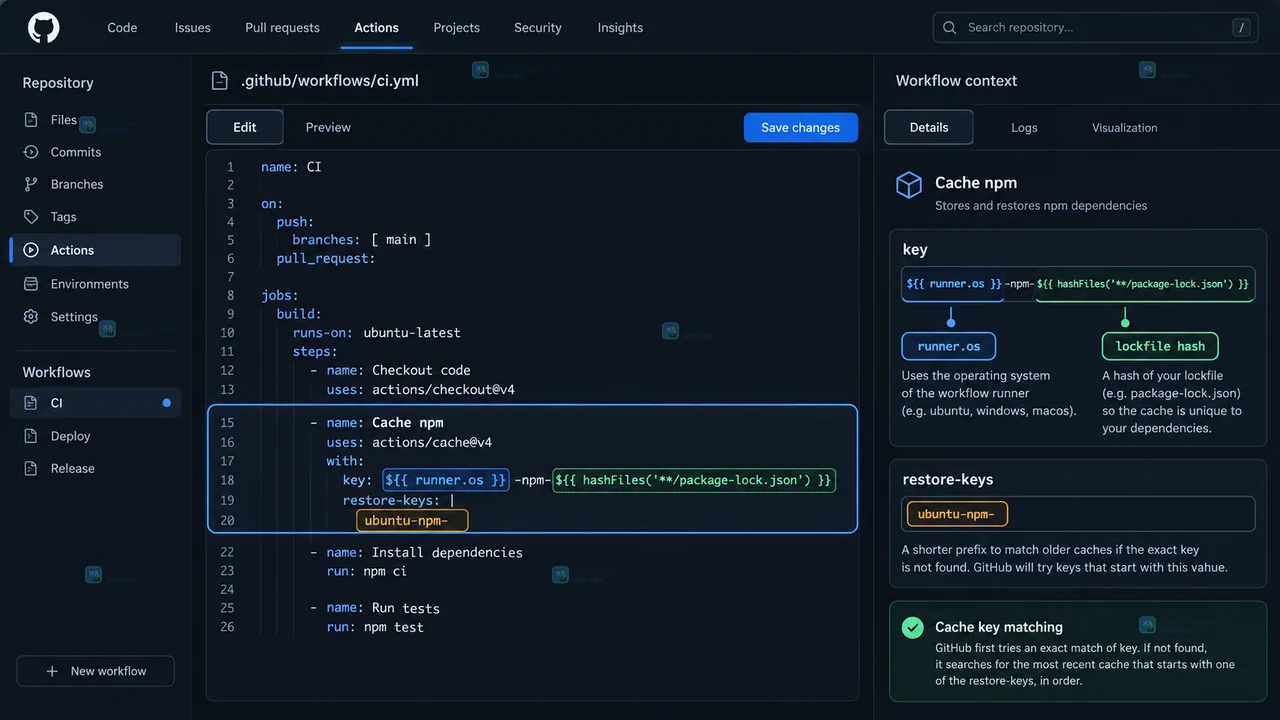Screen dimensions: 1280x720
Task: Open the Security tab
Action: tap(538, 28)
